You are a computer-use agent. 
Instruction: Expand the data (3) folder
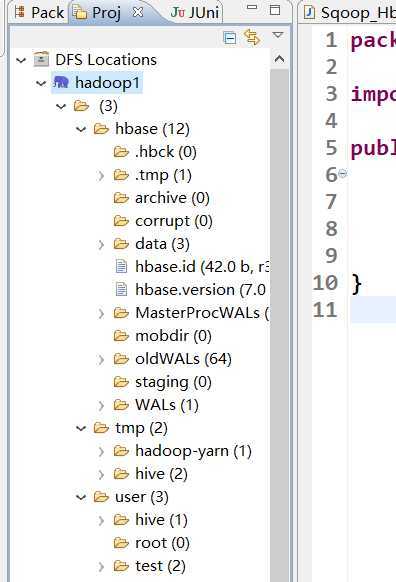101,244
